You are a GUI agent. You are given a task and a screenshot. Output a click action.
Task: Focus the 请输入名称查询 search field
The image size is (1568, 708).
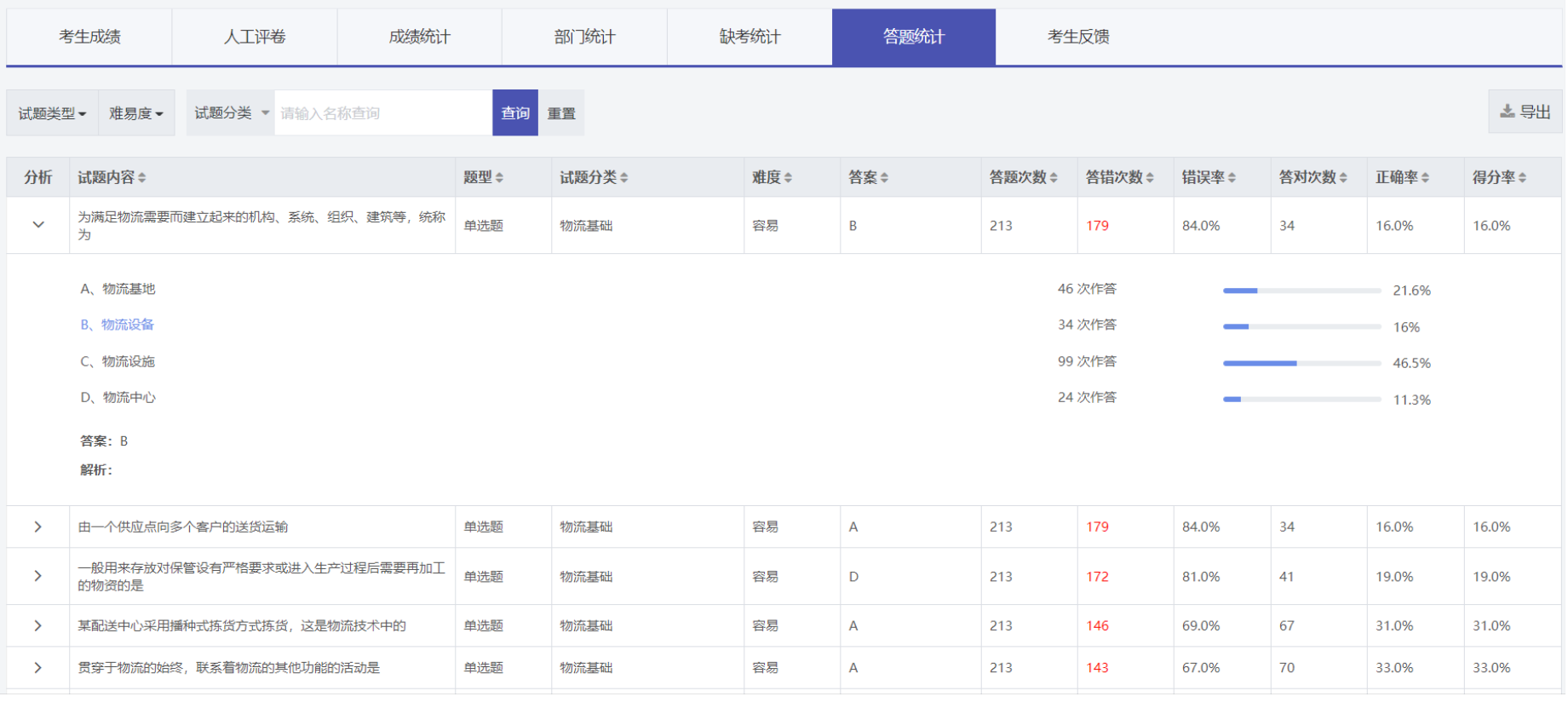point(383,112)
